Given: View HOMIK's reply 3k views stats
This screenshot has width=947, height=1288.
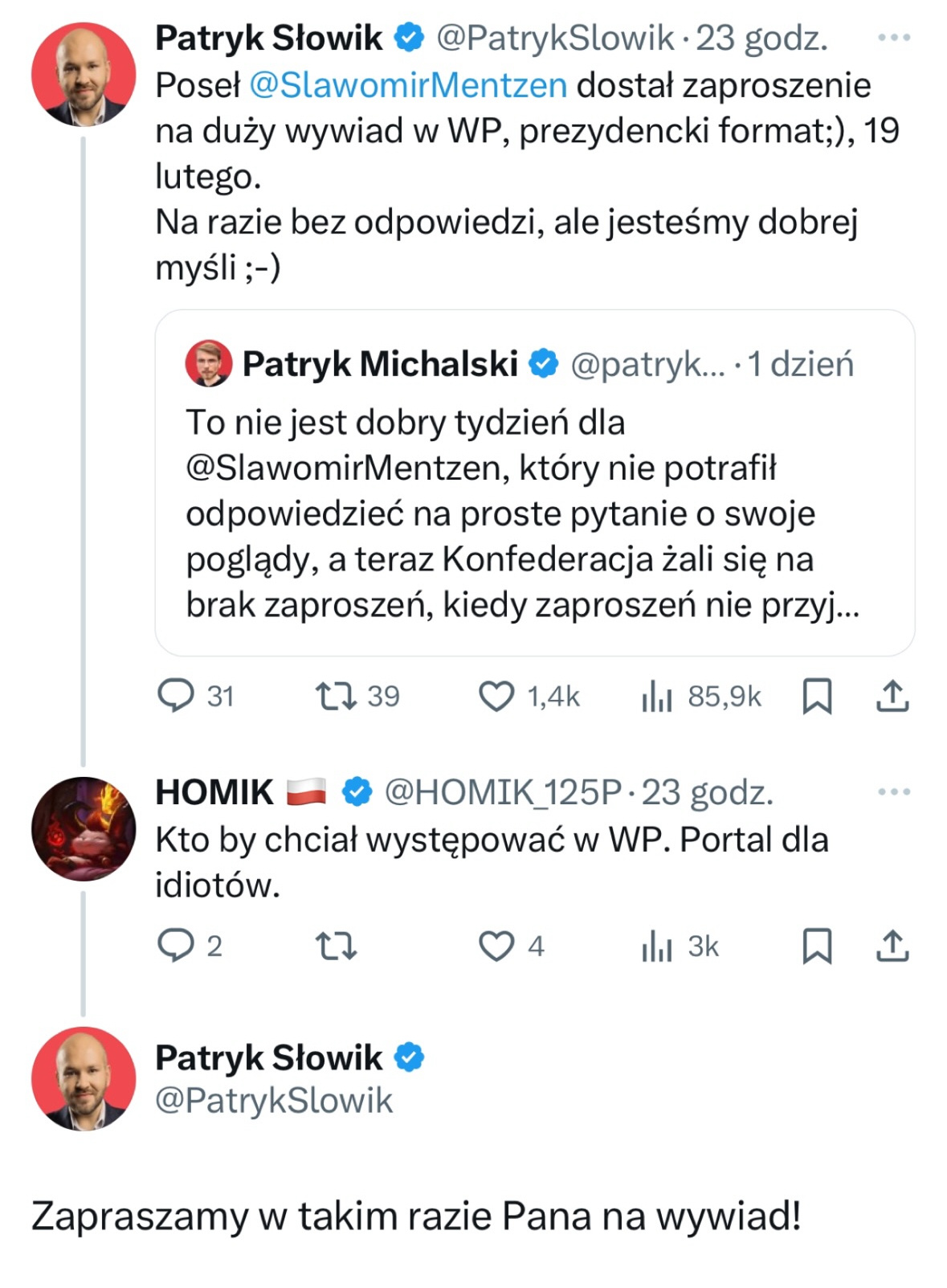Looking at the screenshot, I should click(x=657, y=946).
